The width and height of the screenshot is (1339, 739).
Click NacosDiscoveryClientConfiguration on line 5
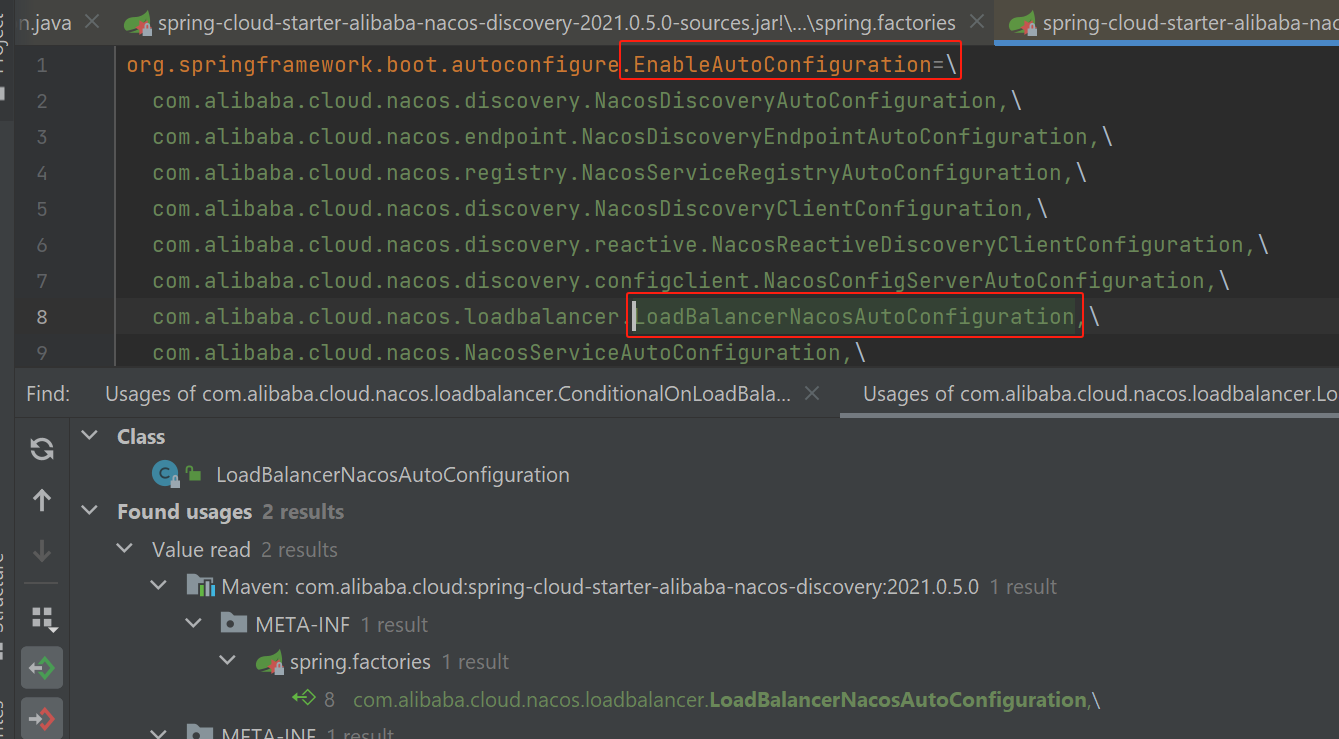tap(809, 209)
